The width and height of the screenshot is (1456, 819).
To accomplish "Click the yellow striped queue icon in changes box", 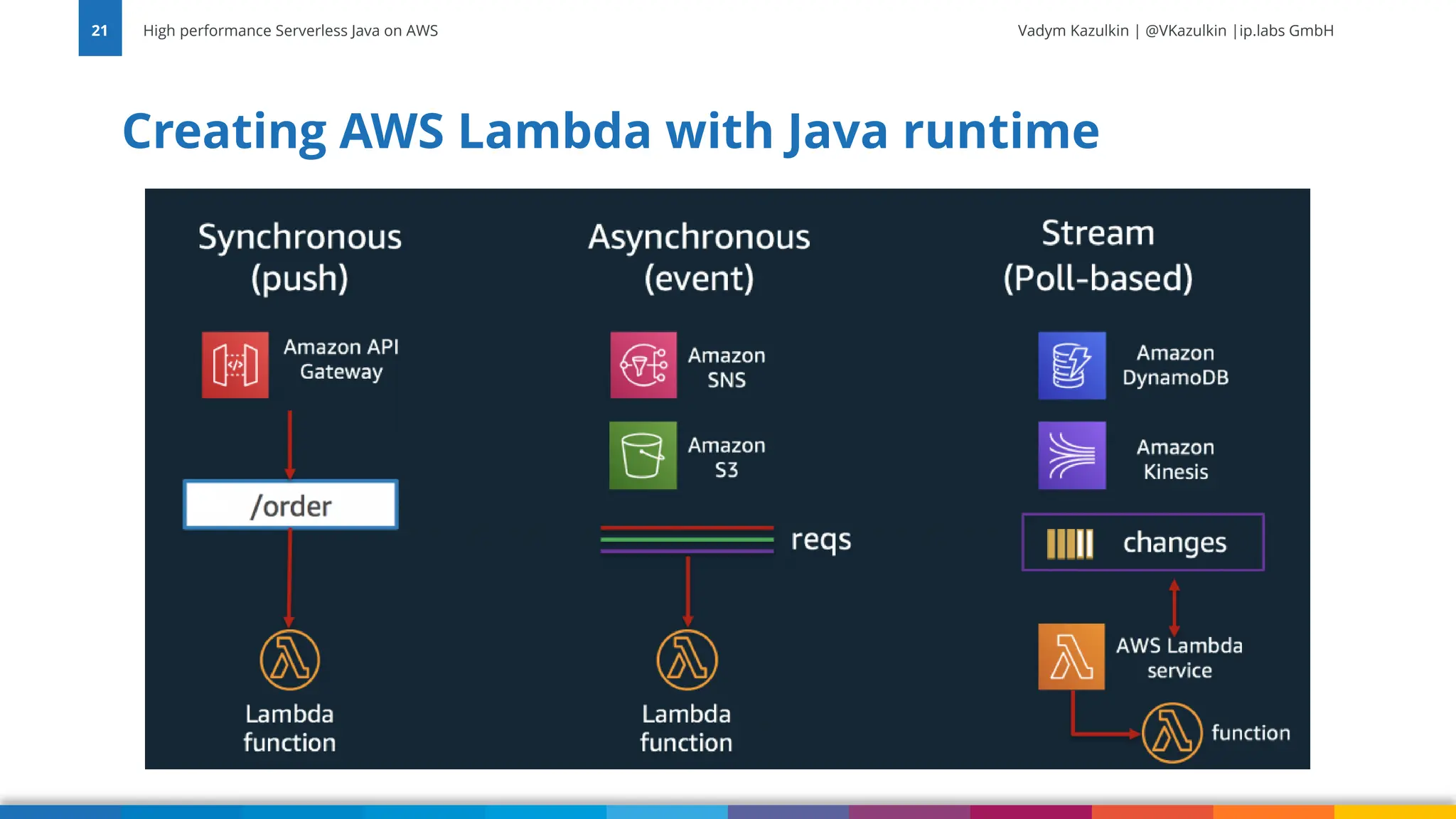I will [x=1069, y=544].
